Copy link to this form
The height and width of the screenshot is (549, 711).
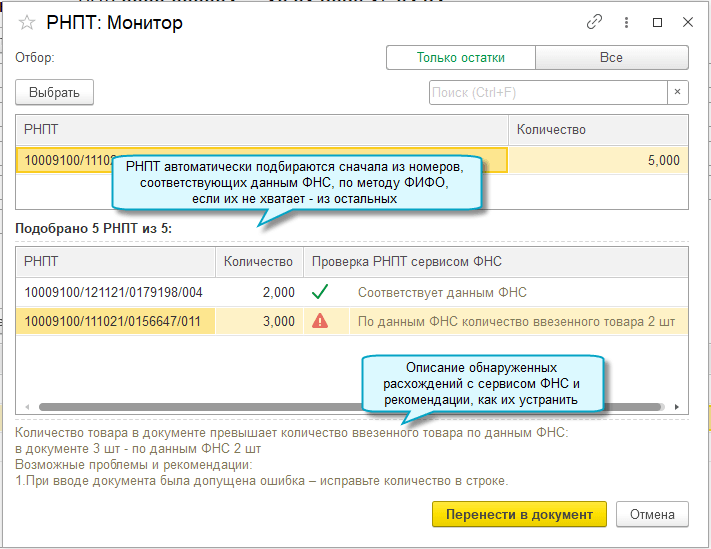tap(595, 22)
